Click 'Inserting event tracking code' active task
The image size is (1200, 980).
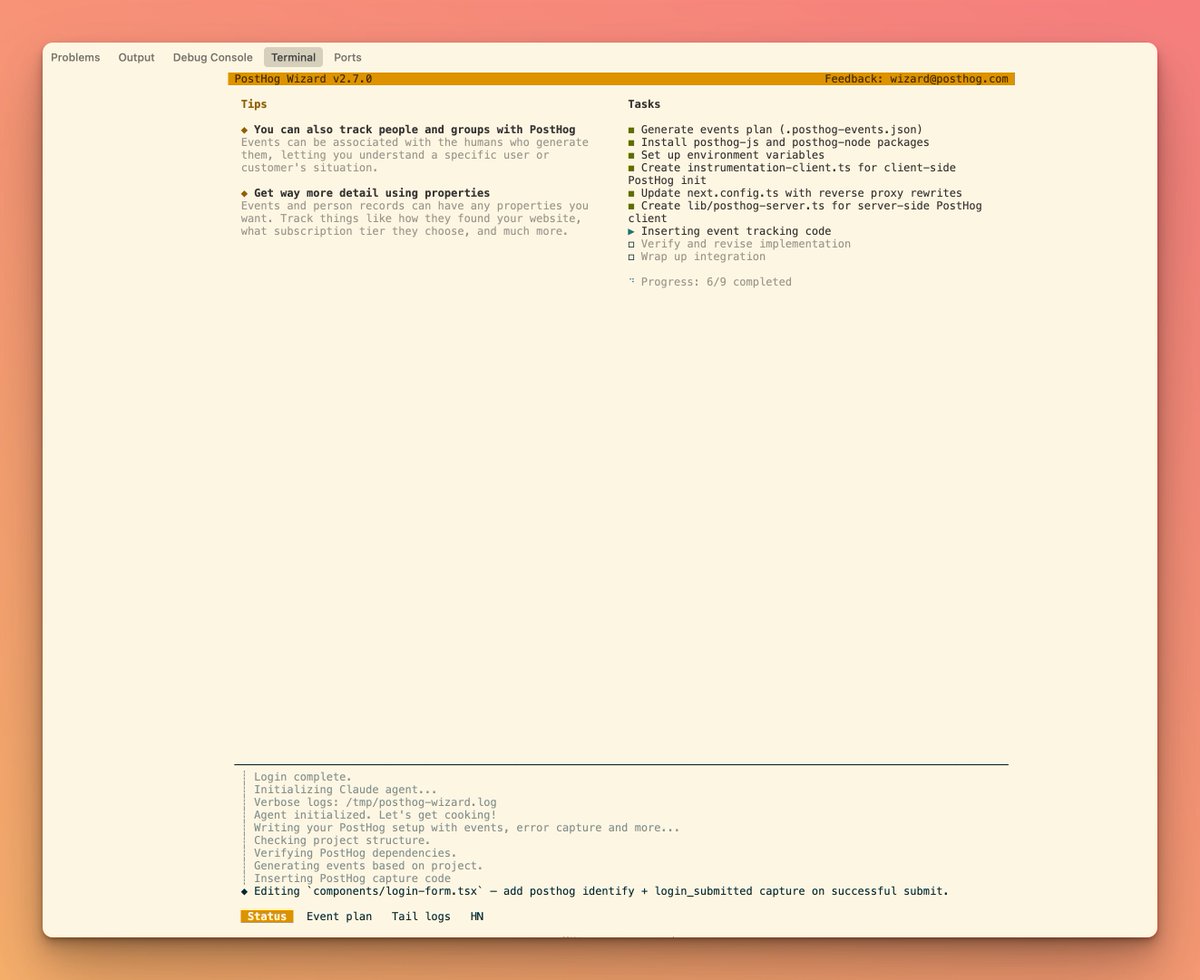pos(736,231)
